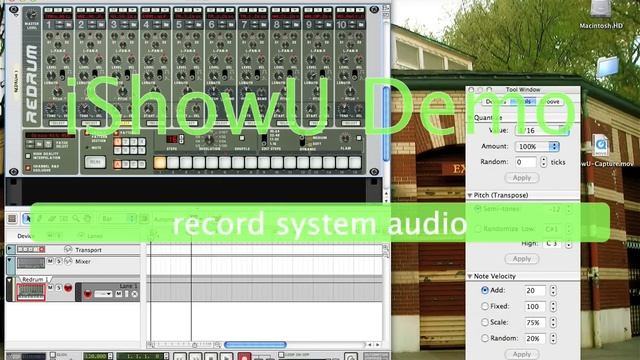Click the Add velocity value stepper
This screenshot has height=360, width=640.
point(553,290)
